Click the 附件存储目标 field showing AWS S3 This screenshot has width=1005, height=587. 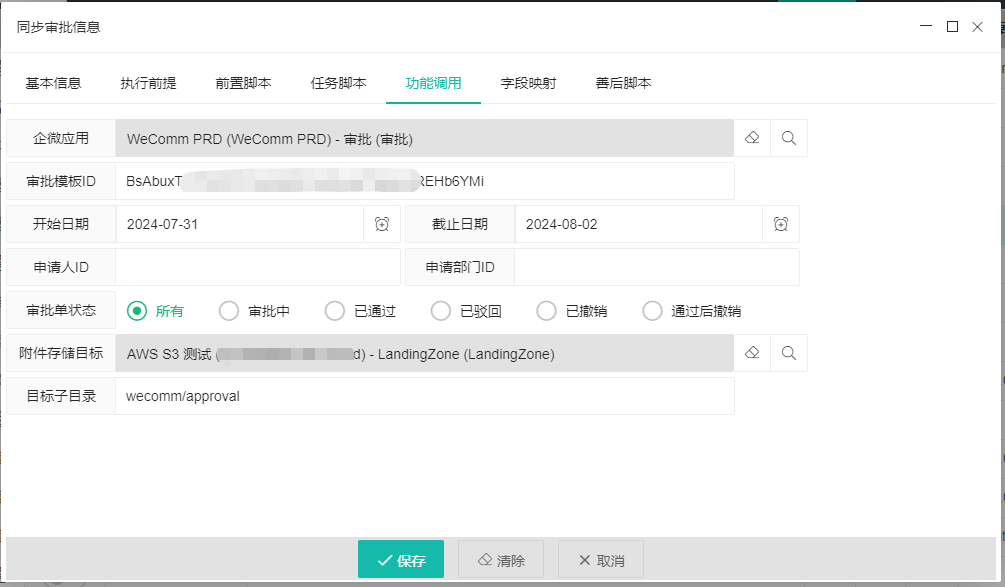click(x=424, y=353)
